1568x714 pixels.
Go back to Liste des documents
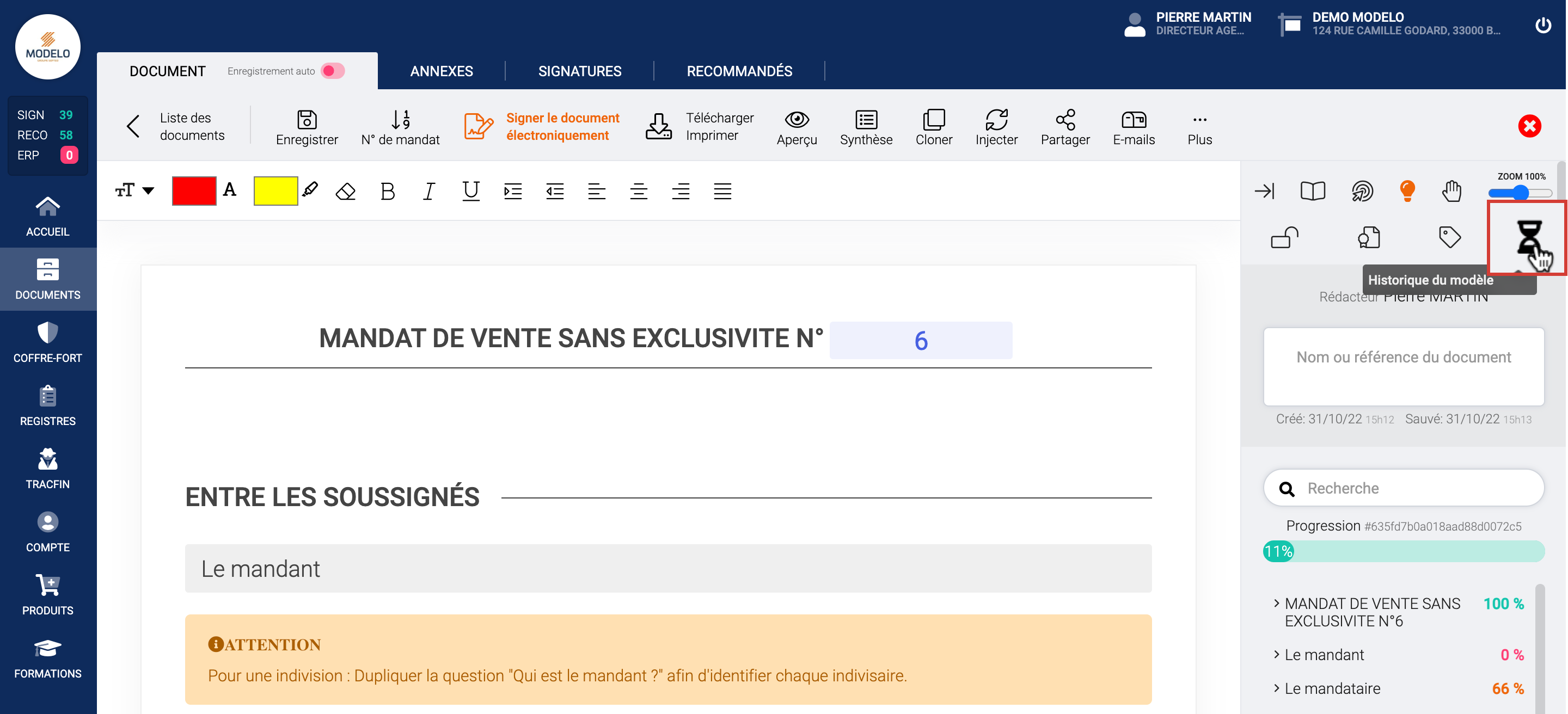pyautogui.click(x=176, y=126)
